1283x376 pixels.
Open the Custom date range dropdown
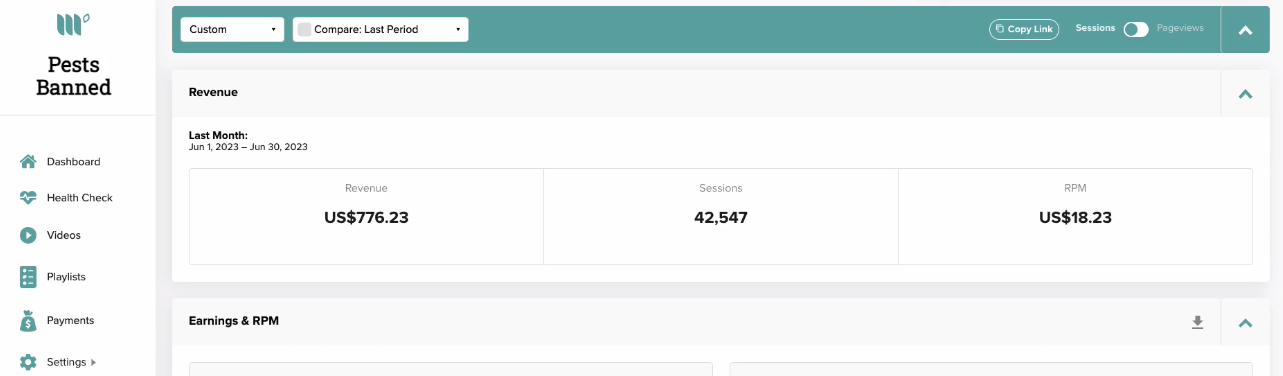(232, 29)
